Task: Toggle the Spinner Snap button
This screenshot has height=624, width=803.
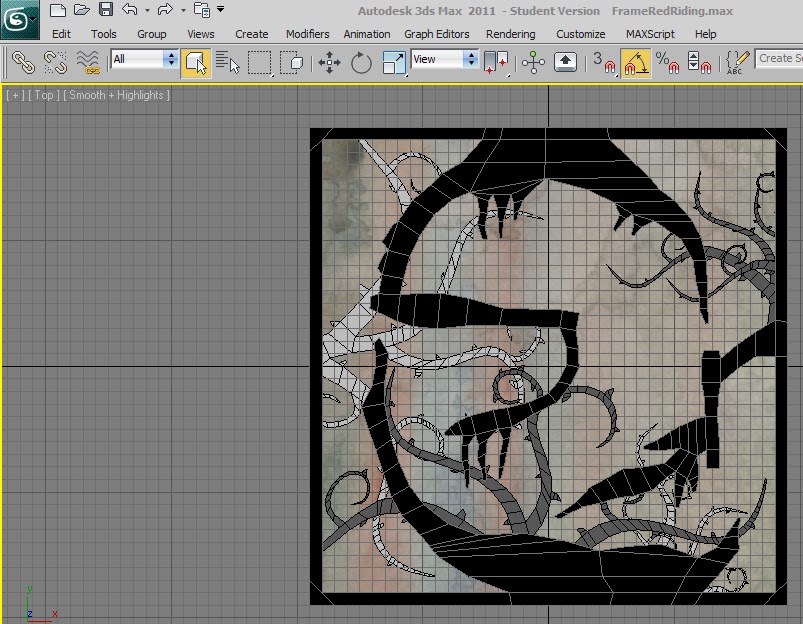Action: [x=700, y=63]
